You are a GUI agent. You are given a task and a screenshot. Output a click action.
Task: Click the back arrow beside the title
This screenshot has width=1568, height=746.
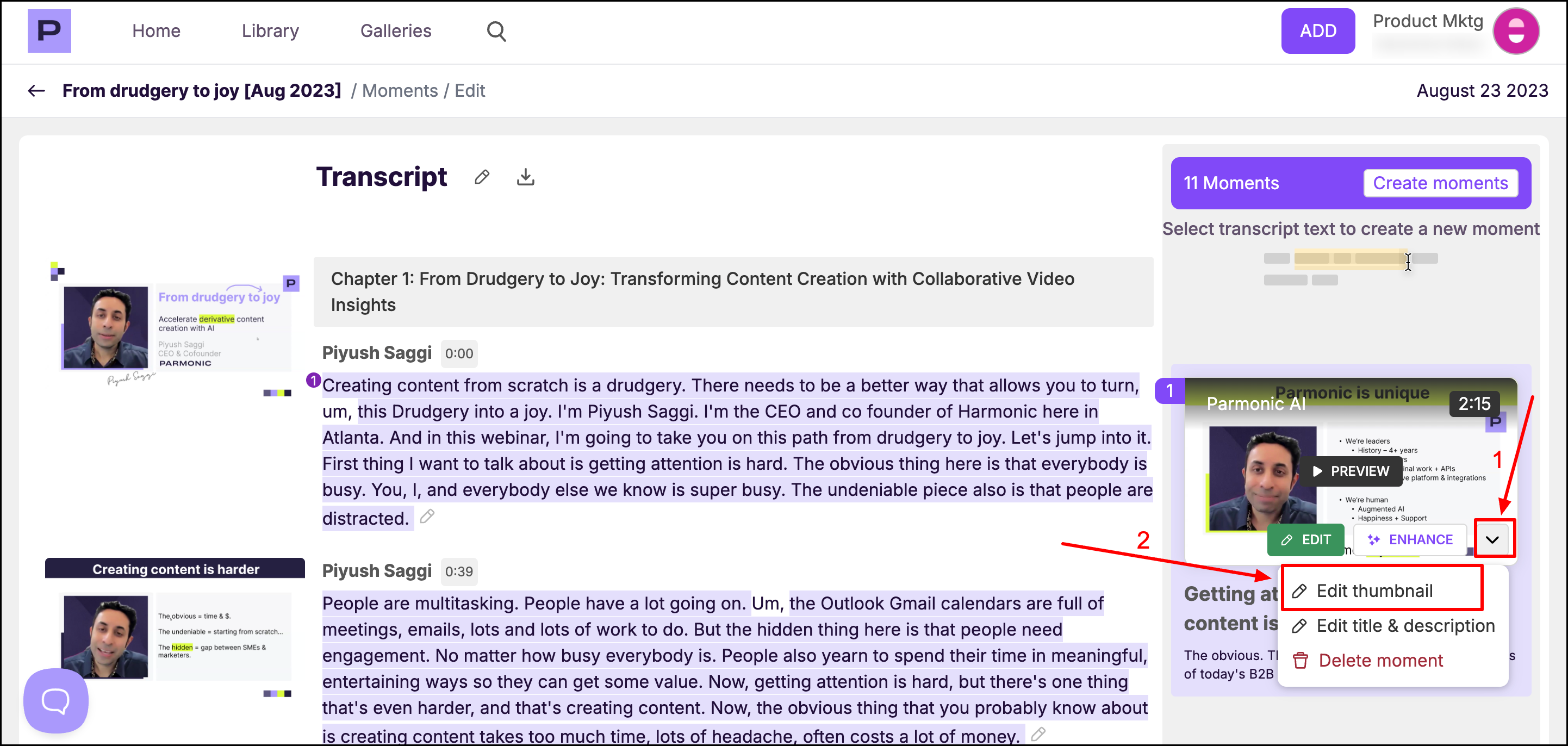click(36, 91)
